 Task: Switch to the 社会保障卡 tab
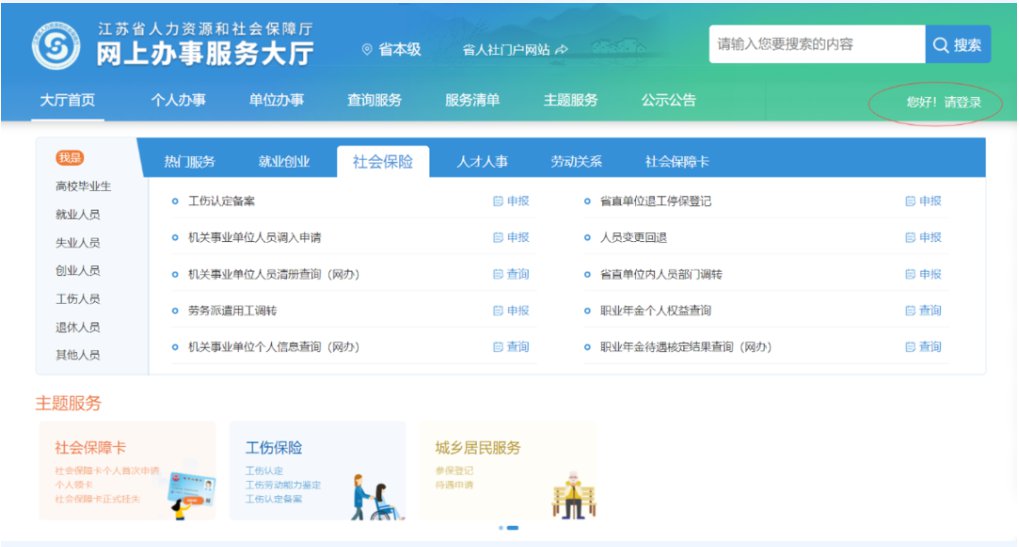tap(677, 162)
